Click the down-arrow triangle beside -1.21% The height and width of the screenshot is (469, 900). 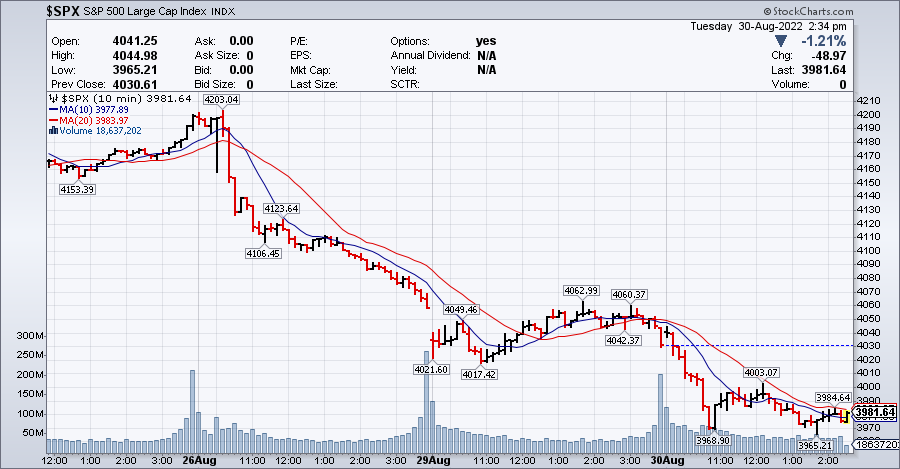781,42
